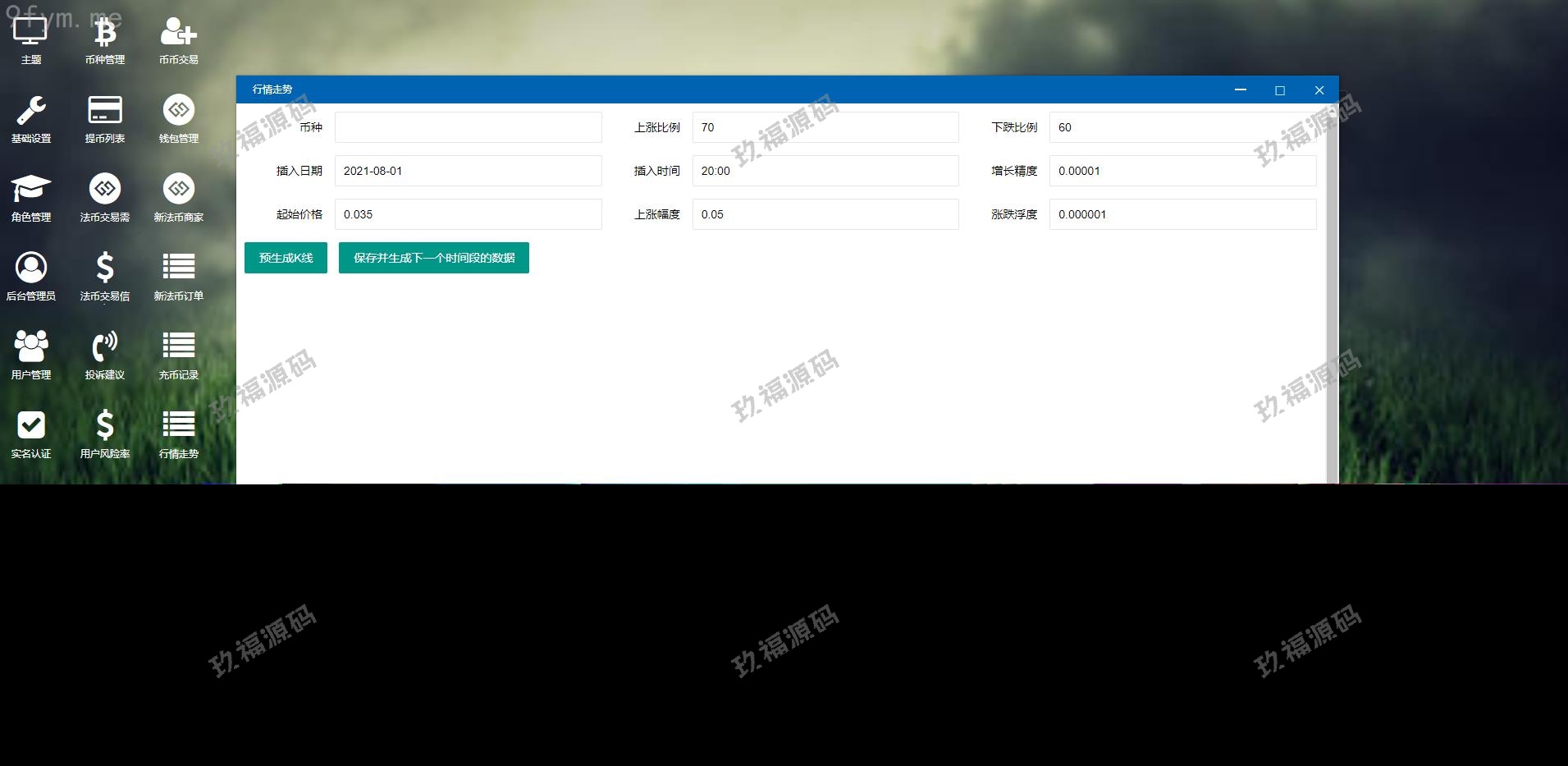Open the 币币交易 desktop icon
The width and height of the screenshot is (1568, 766).
click(178, 34)
